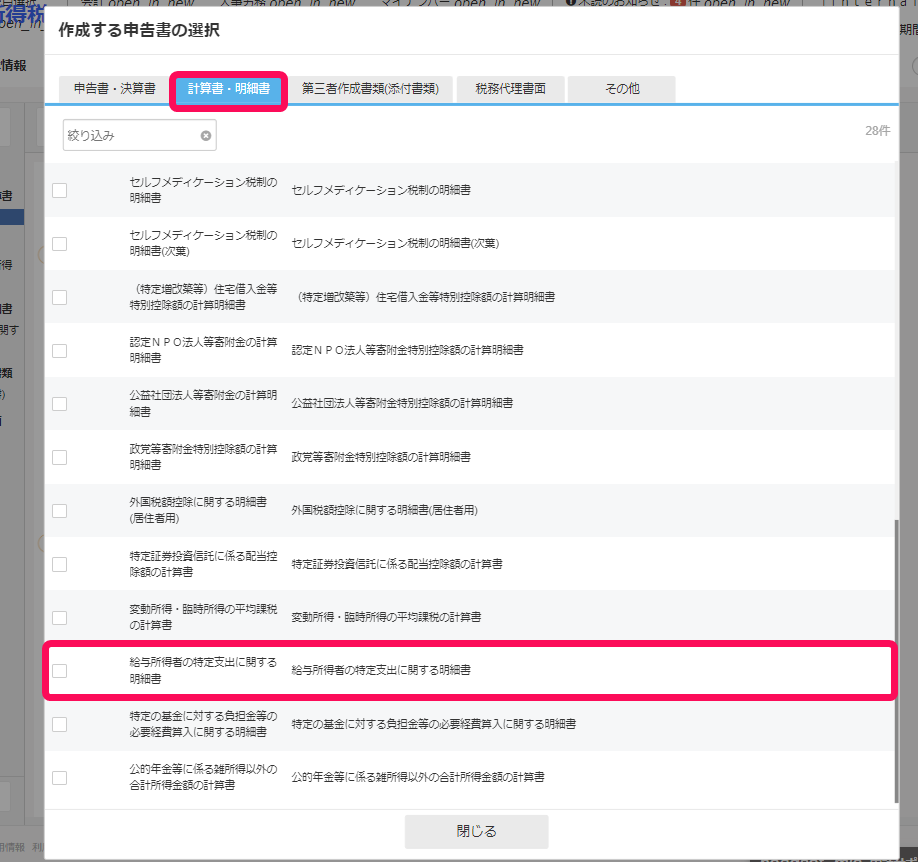Open the その他 tab
The image size is (918, 862).
[x=622, y=89]
